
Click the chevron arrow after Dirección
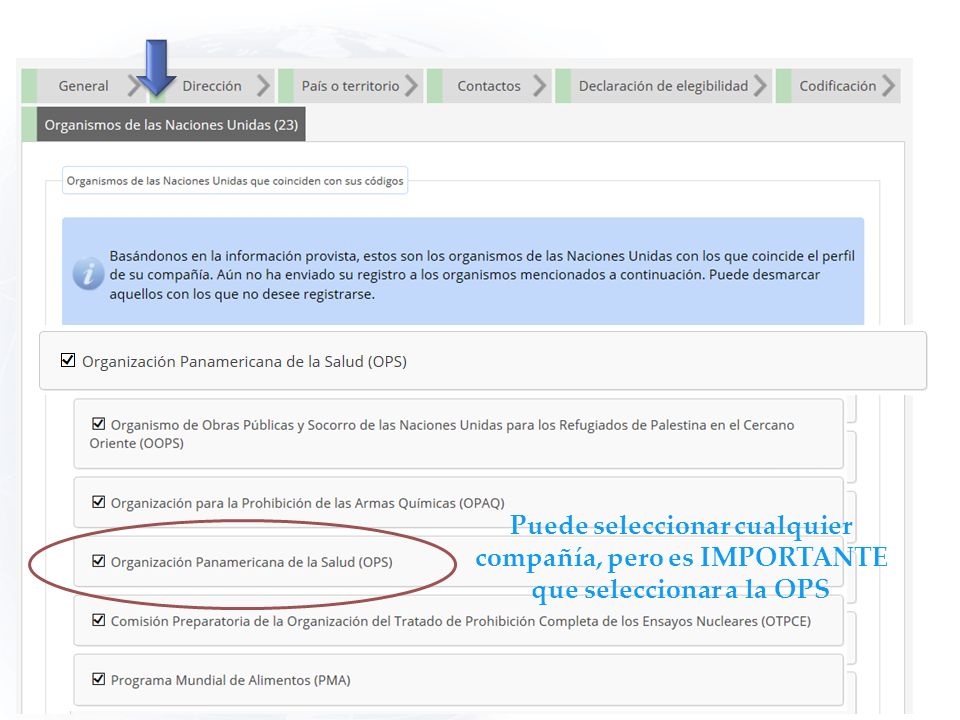point(263,86)
